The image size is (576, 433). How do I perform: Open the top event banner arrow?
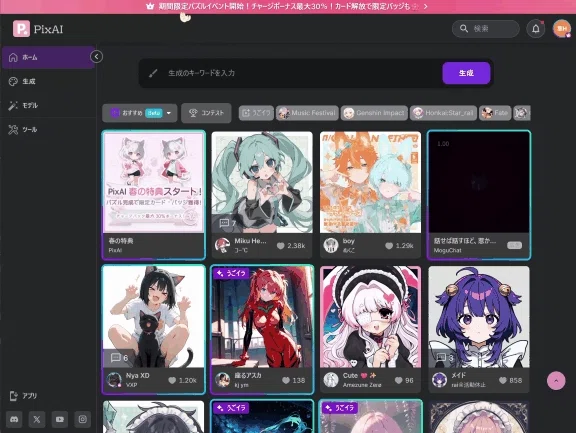[425, 6]
